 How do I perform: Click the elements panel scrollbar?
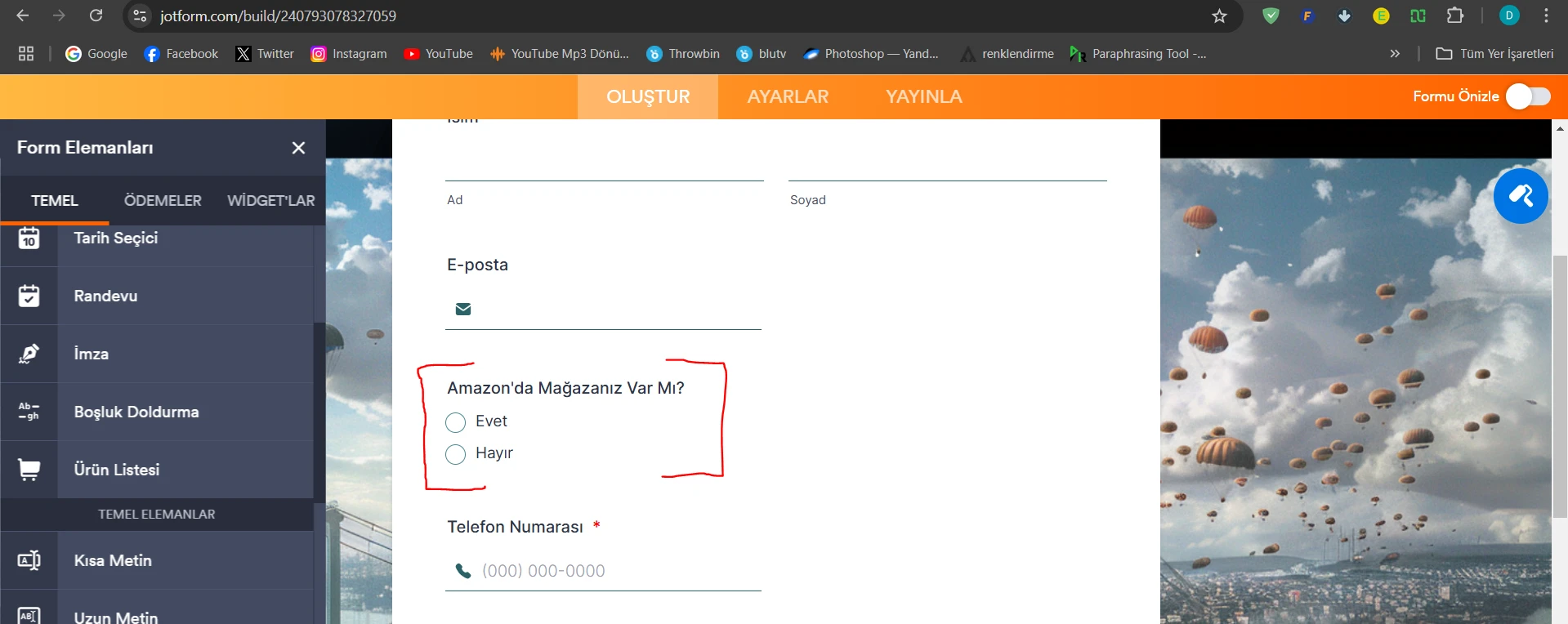click(319, 412)
